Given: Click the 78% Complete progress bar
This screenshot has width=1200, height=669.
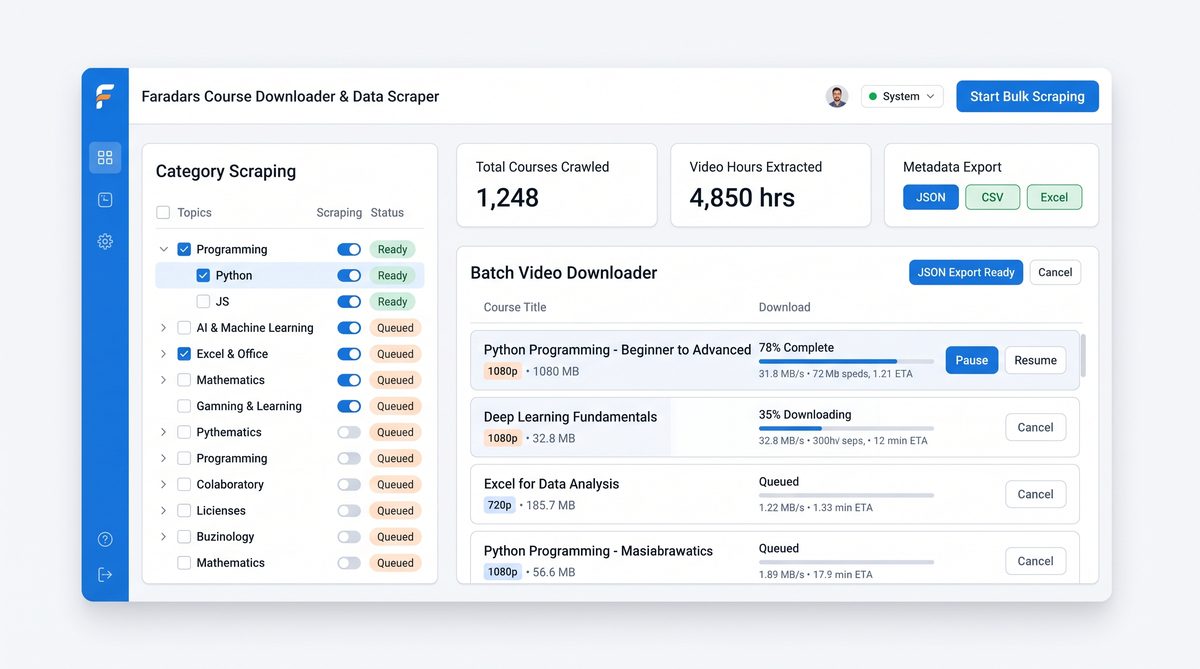Looking at the screenshot, I should pos(846,361).
